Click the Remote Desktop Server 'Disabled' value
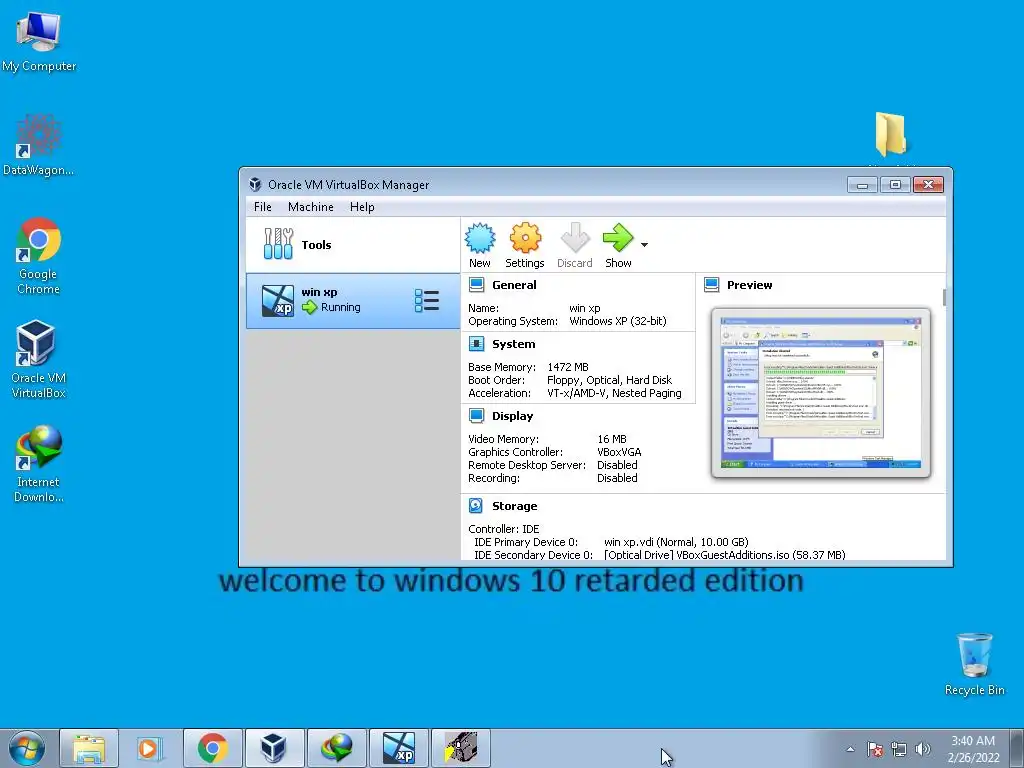This screenshot has width=1024, height=768. coord(617,465)
